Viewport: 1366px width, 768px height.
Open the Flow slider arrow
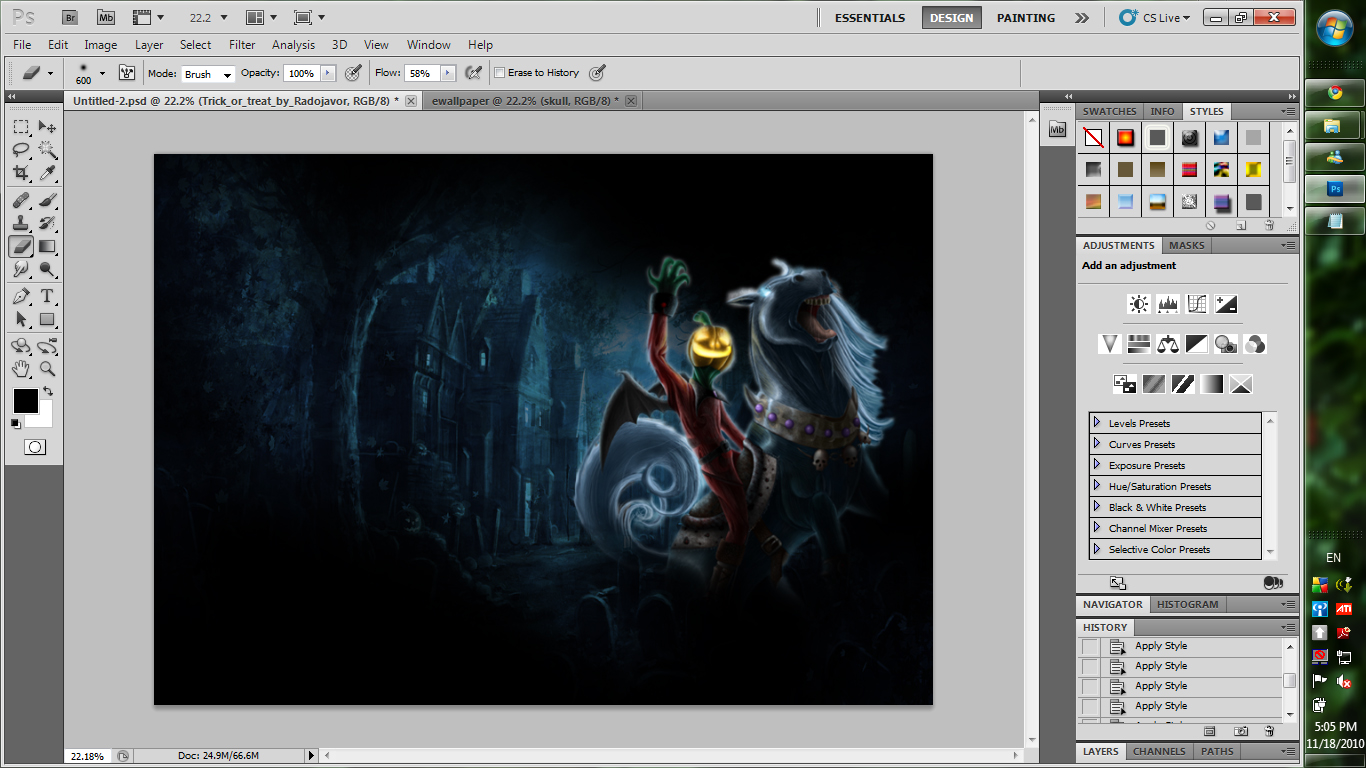point(448,73)
